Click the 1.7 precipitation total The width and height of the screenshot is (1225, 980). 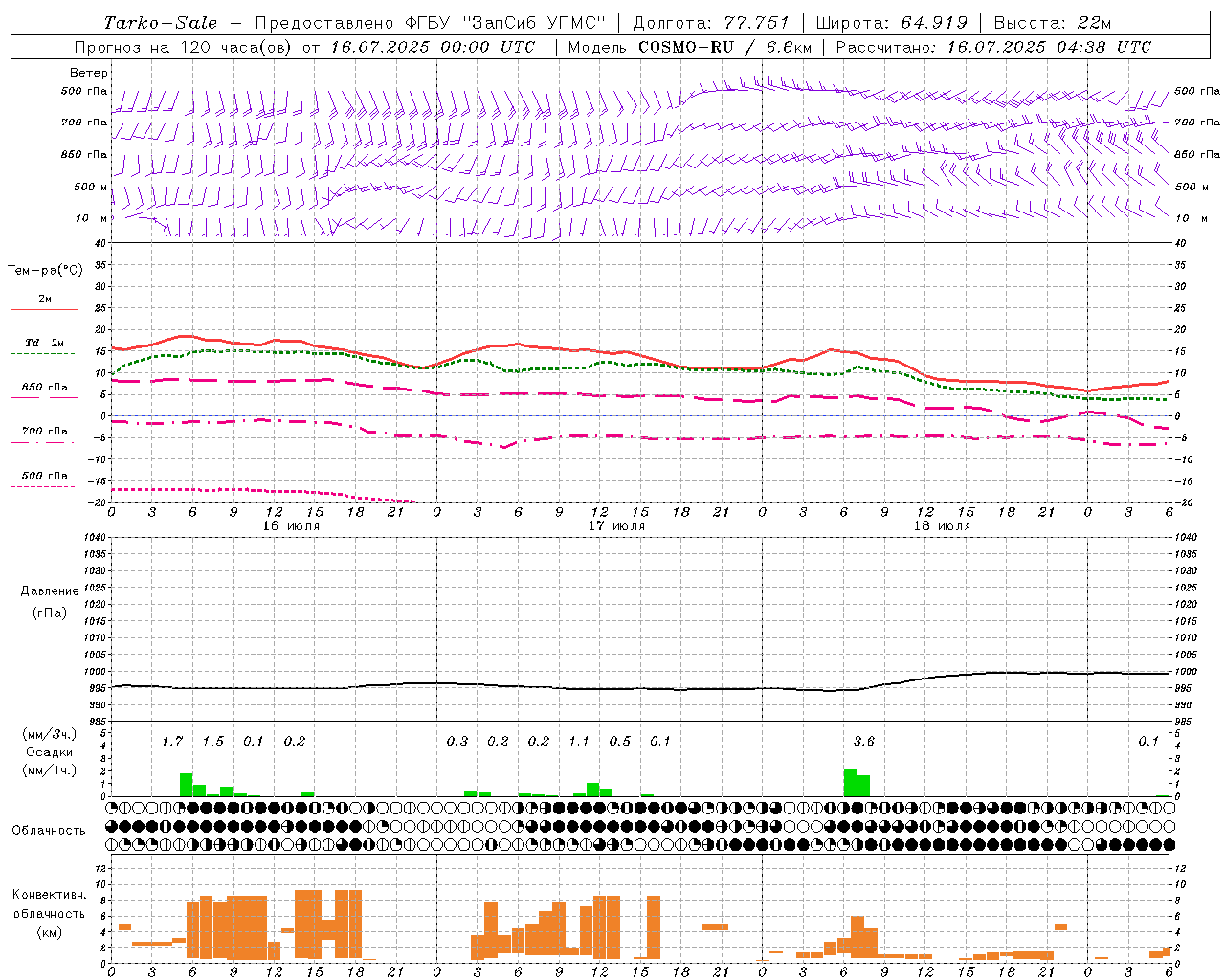tap(172, 741)
